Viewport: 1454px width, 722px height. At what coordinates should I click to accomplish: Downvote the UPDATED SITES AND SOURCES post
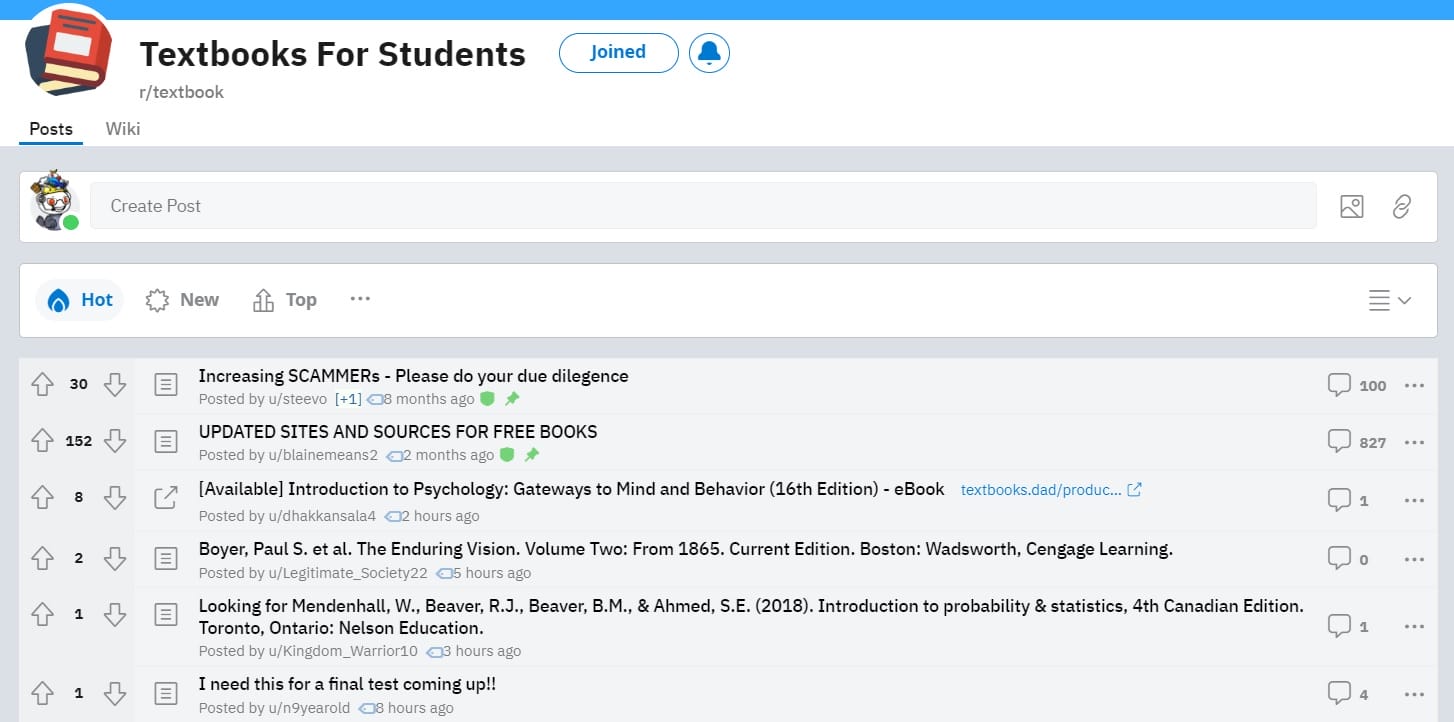point(115,440)
